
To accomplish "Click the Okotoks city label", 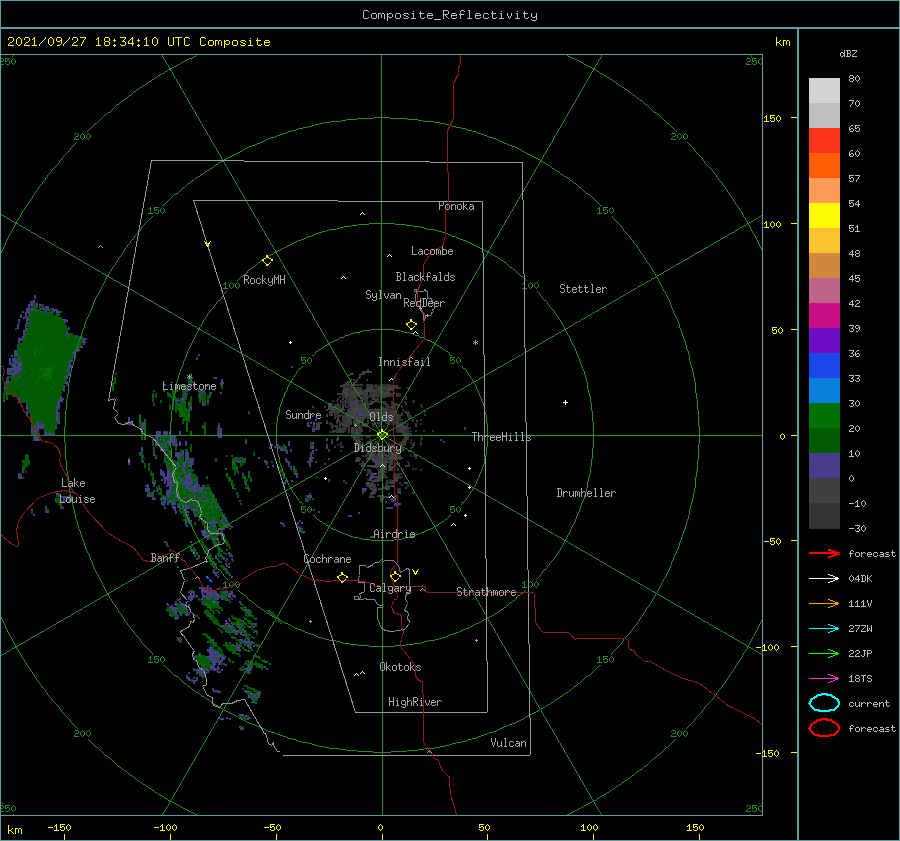I will point(400,667).
